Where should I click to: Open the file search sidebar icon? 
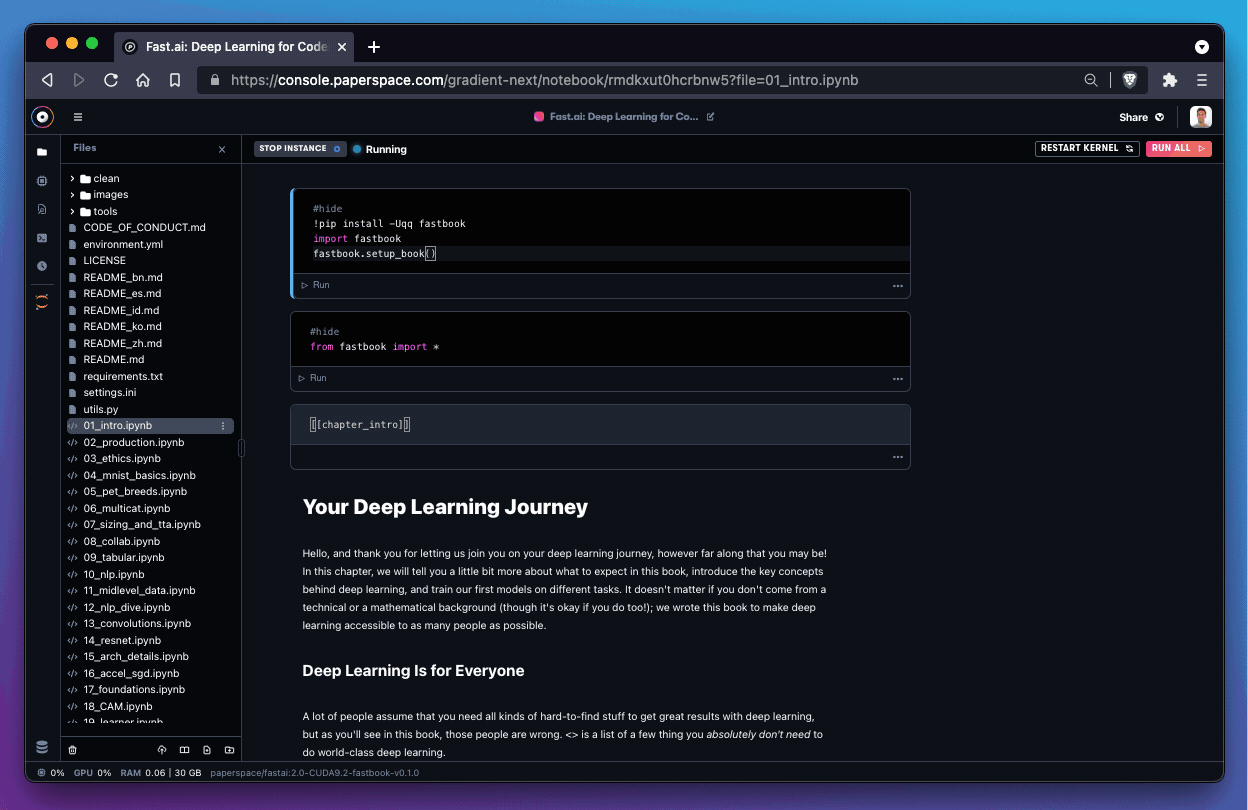click(x=42, y=209)
